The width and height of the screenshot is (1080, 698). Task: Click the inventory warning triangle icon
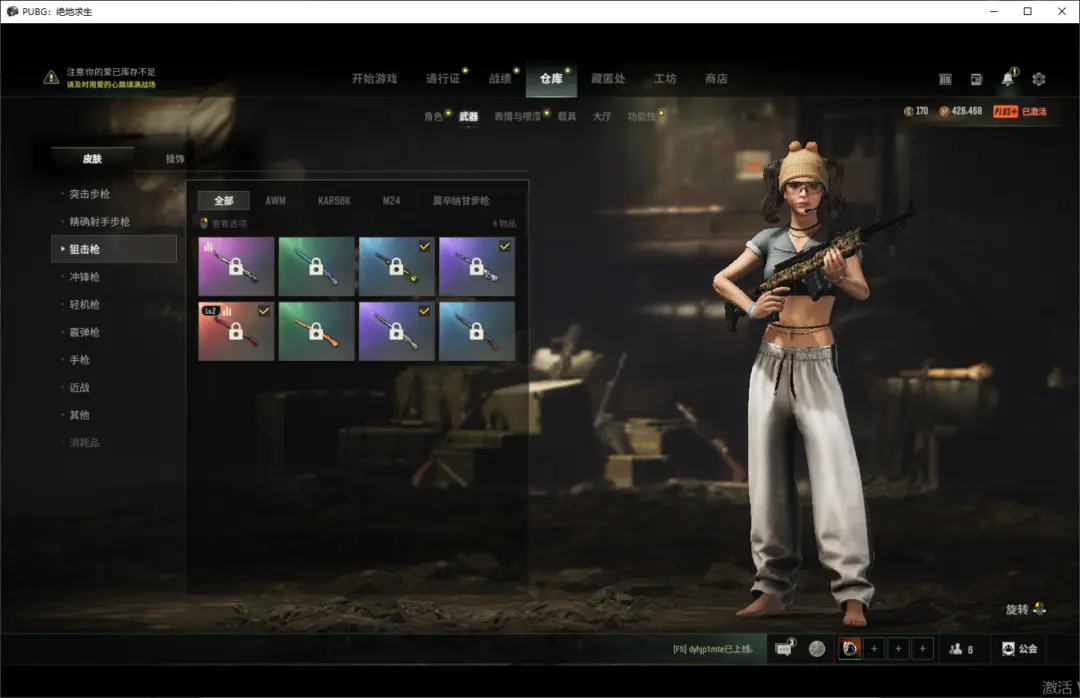[51, 77]
